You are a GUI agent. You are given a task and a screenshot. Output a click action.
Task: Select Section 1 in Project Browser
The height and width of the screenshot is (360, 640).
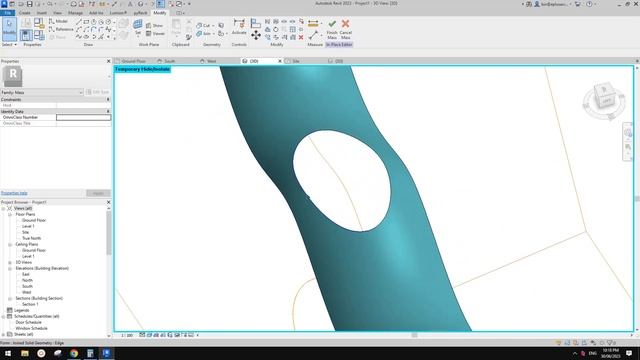(x=30, y=304)
